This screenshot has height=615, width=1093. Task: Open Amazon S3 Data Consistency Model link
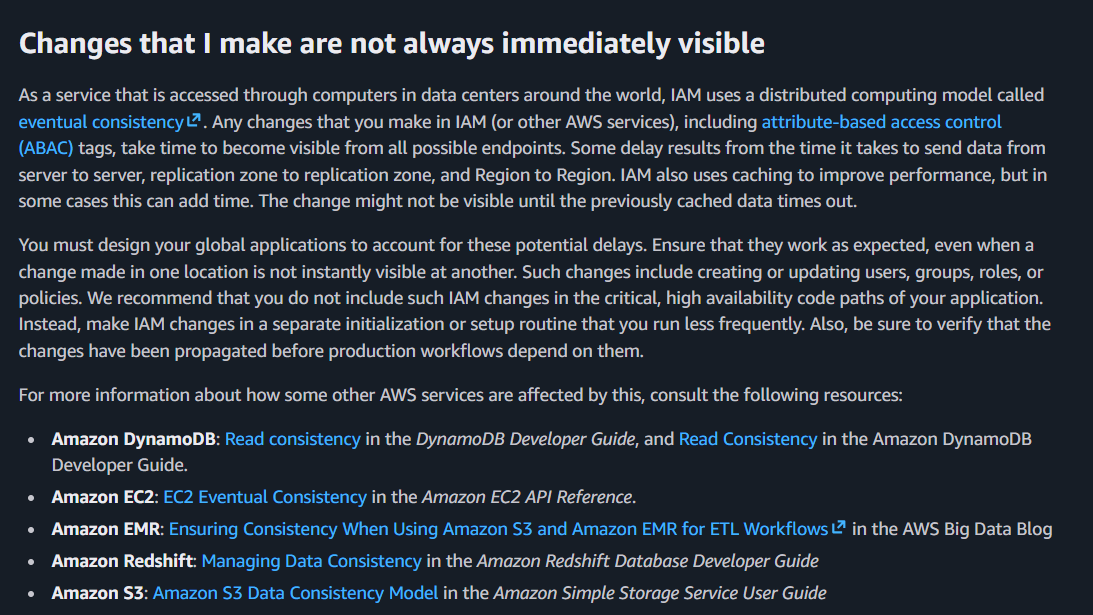coord(295,593)
